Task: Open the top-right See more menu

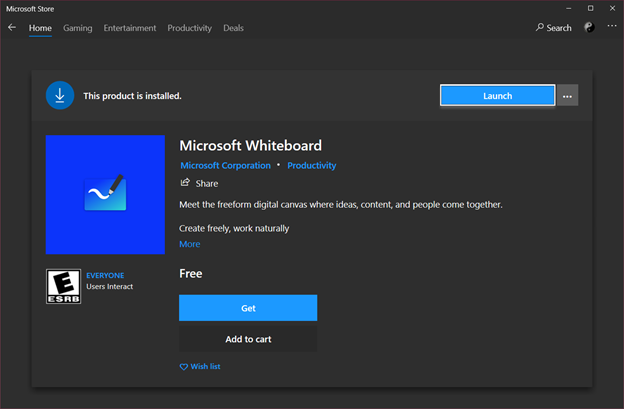Action: click(x=612, y=26)
